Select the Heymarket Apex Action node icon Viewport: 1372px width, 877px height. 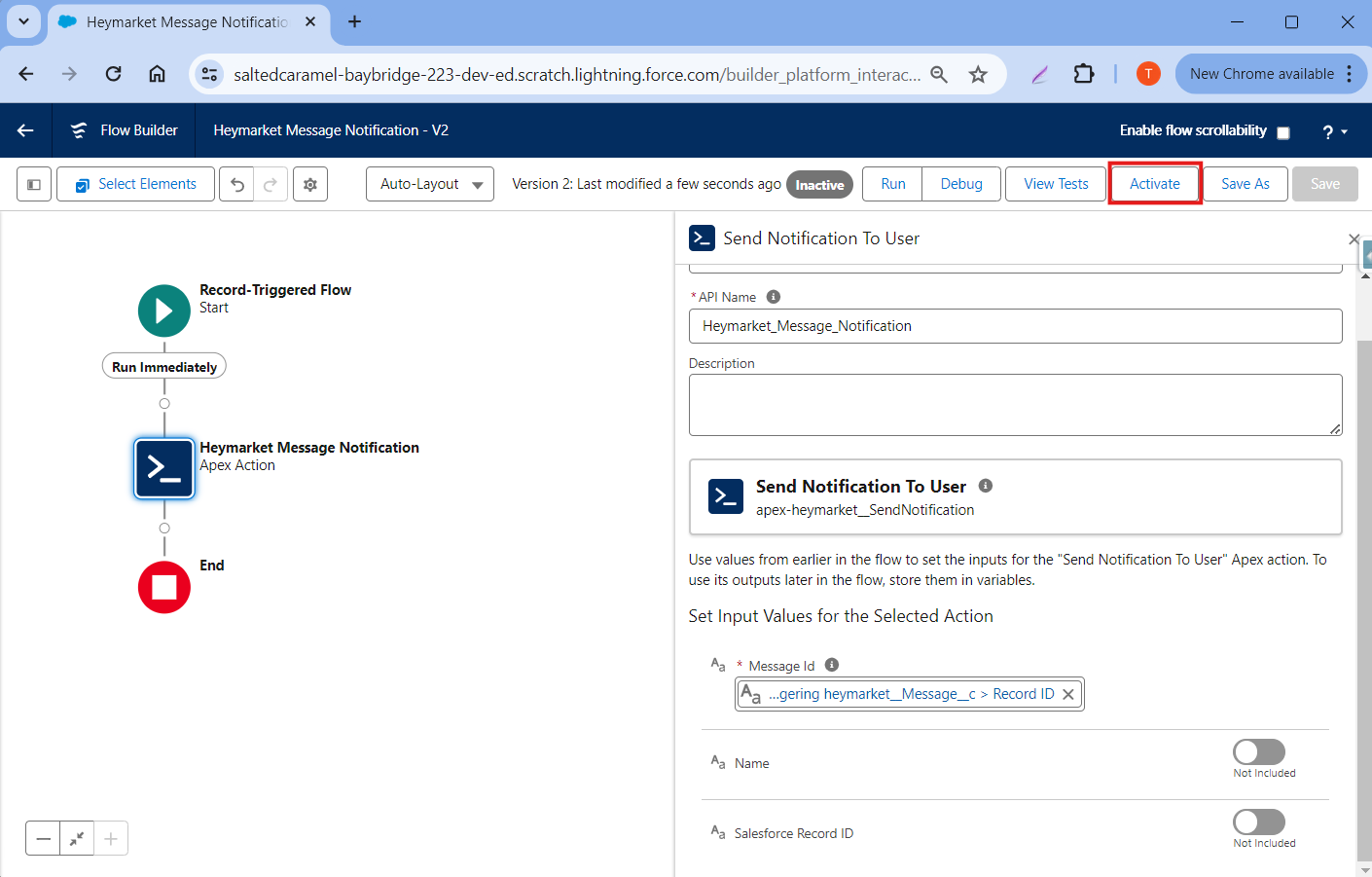164,468
